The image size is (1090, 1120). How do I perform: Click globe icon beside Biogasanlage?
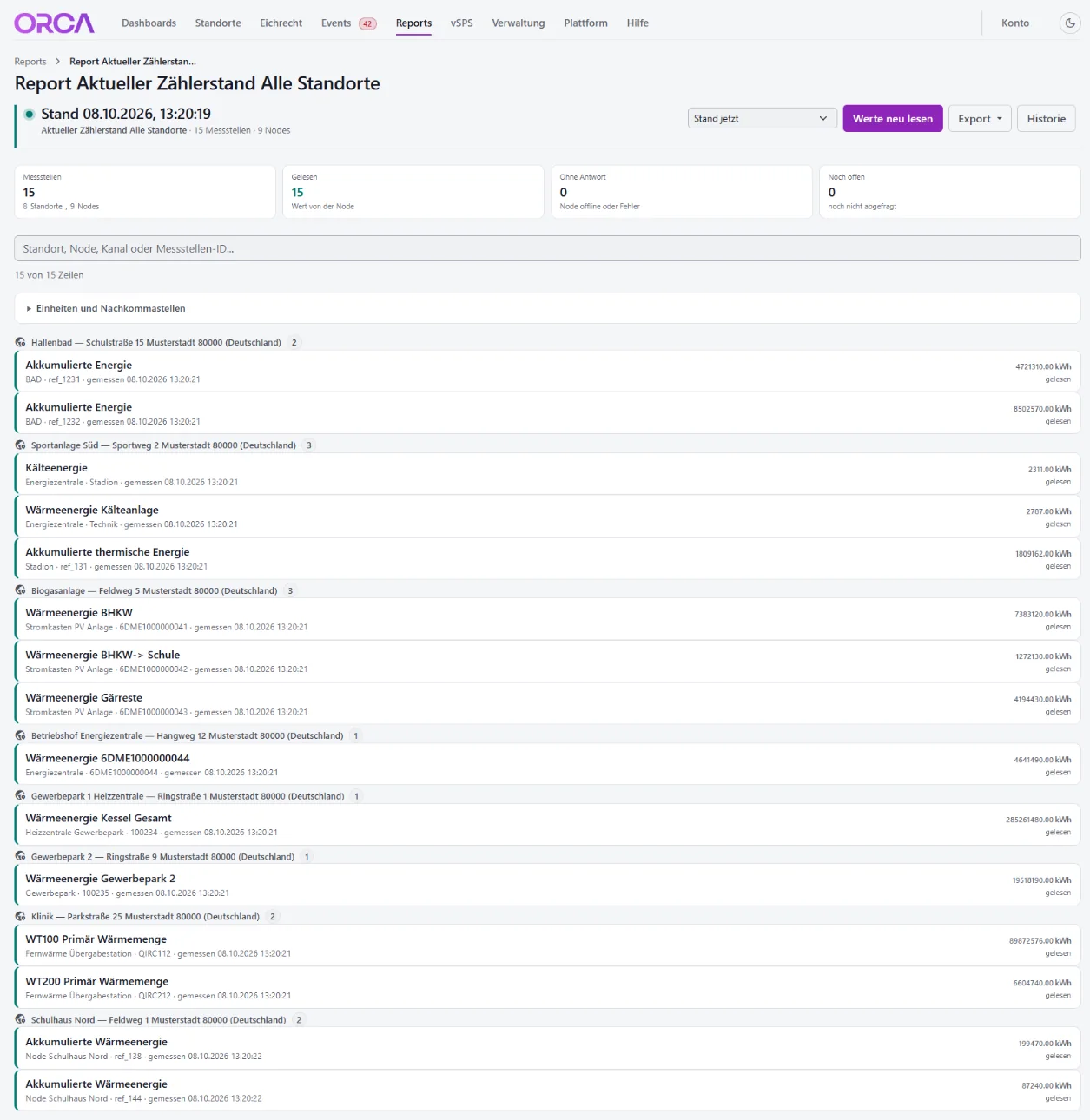click(20, 591)
